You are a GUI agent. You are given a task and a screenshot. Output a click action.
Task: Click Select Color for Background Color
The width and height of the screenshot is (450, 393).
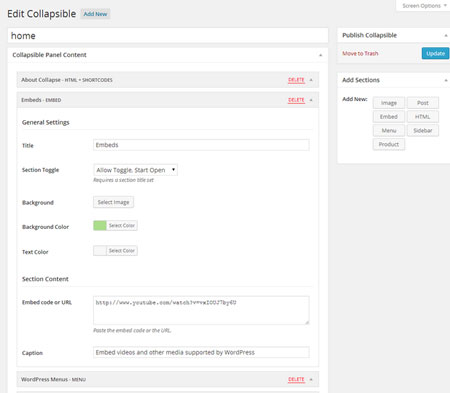[122, 226]
